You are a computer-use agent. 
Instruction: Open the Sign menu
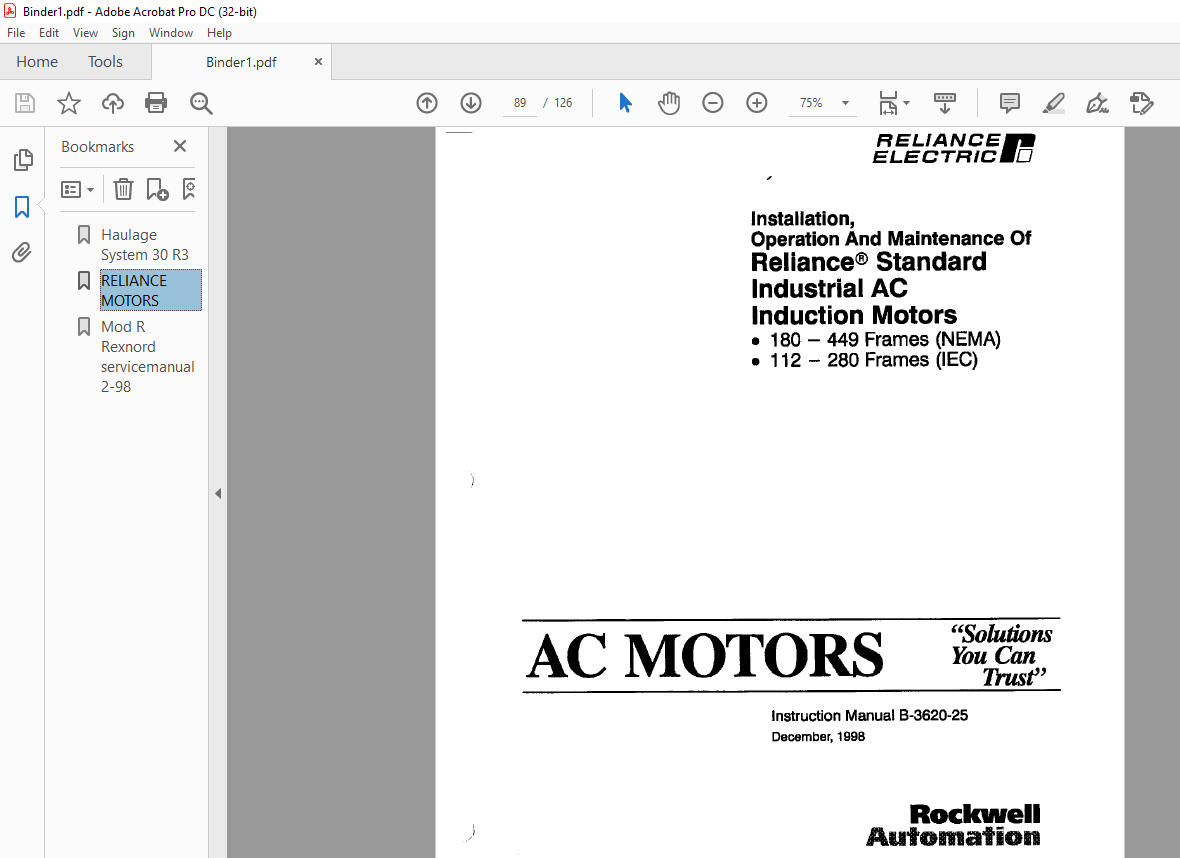pos(123,32)
